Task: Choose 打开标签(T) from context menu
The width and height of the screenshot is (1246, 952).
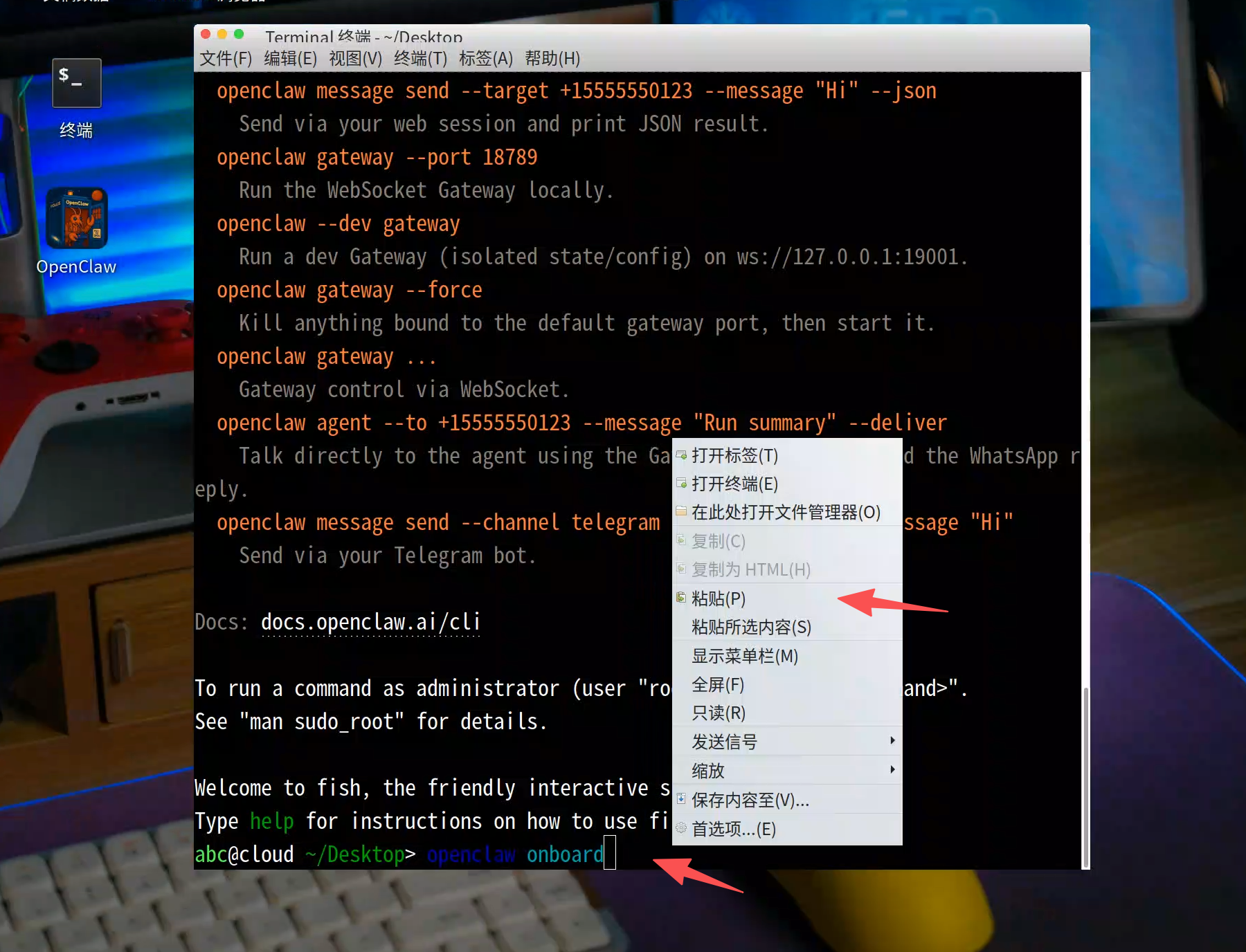Action: click(787, 455)
